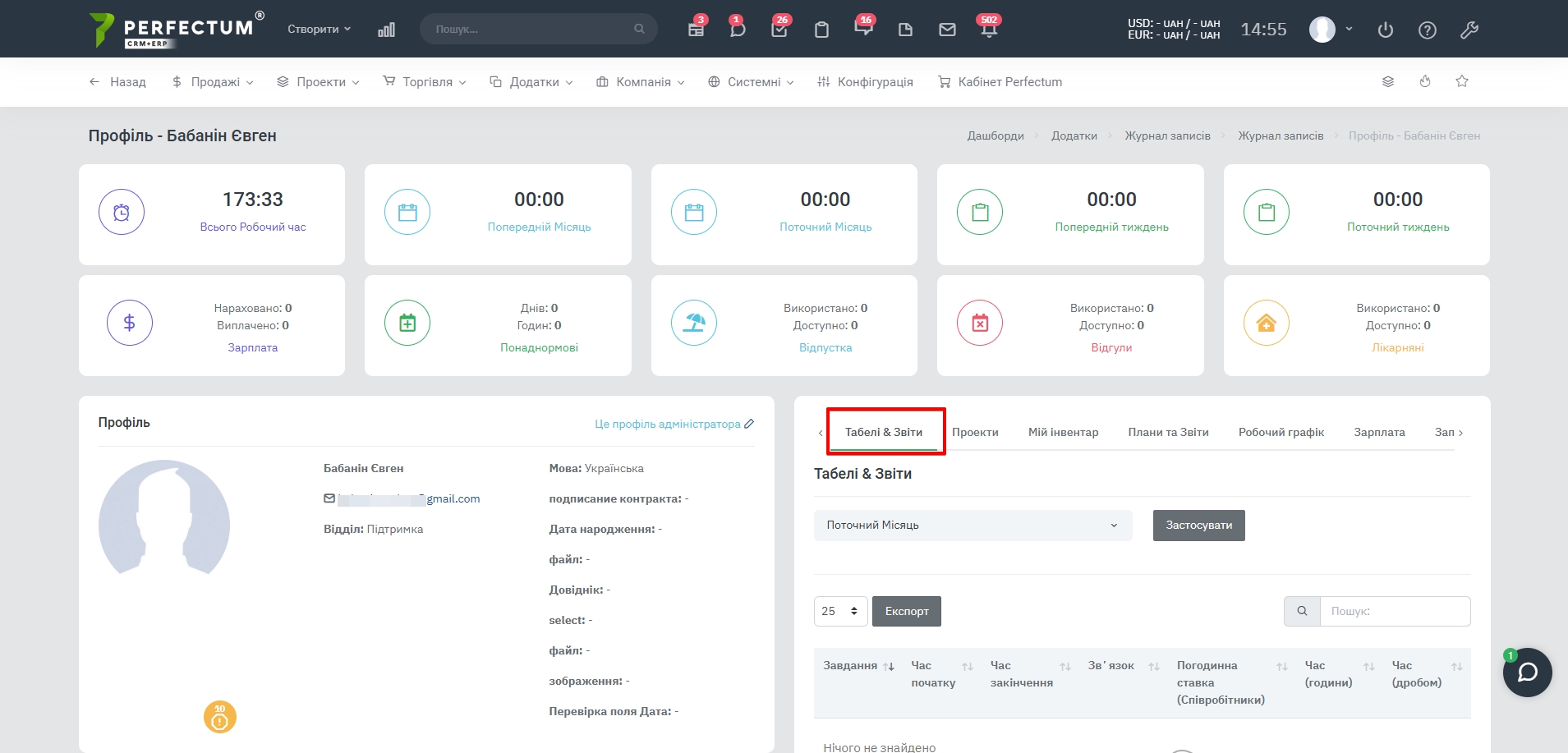This screenshot has height=753, width=1568.
Task: Click the bar chart statistics icon
Action: point(386,30)
